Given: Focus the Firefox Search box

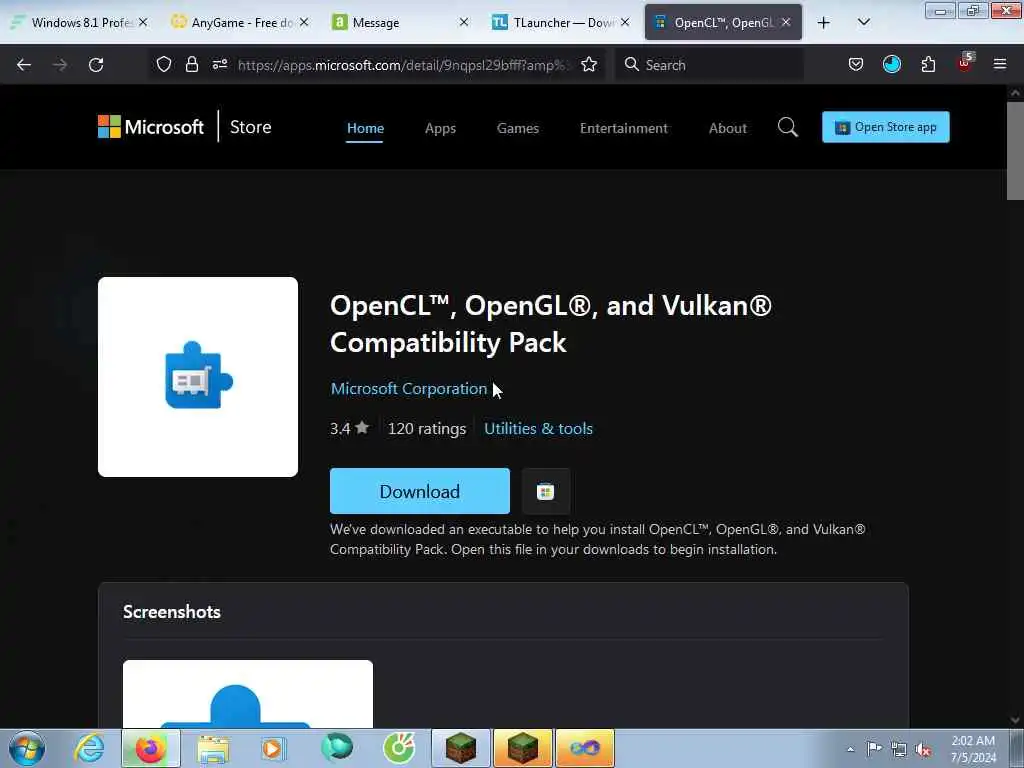Looking at the screenshot, I should coord(710,65).
